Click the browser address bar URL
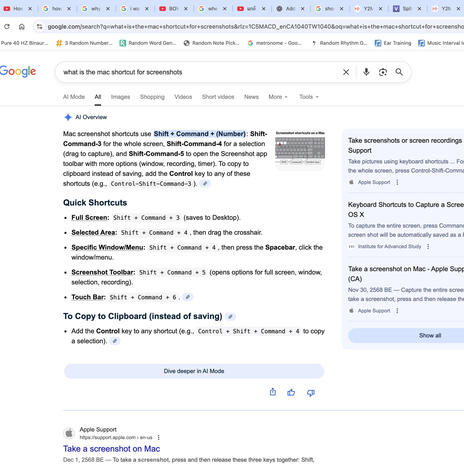This screenshot has width=464, height=464. [x=255, y=27]
